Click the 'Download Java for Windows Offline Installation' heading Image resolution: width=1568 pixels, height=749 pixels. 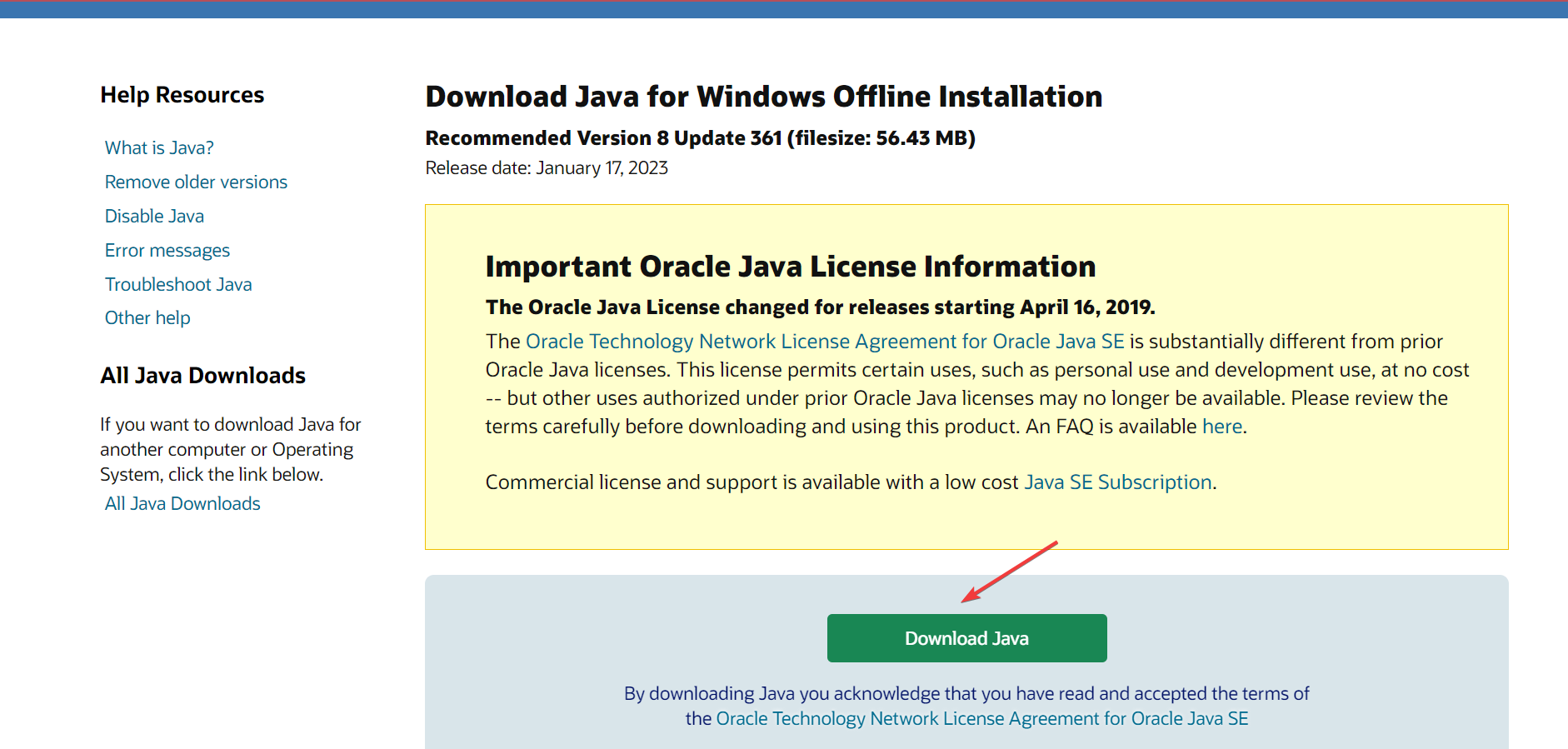764,97
